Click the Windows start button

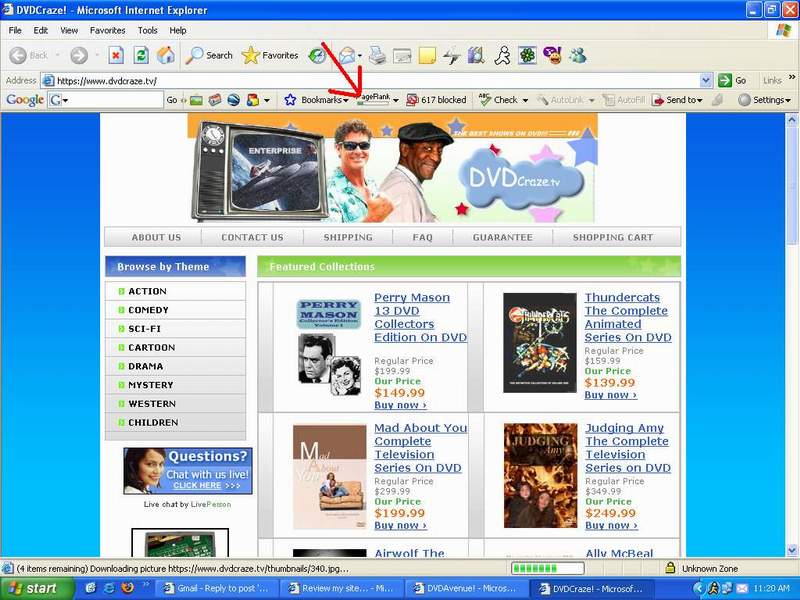pyautogui.click(x=37, y=588)
